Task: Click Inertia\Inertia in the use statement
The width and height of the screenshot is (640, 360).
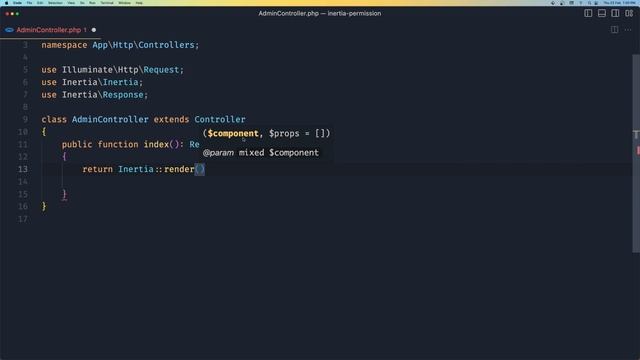Action: click(100, 82)
